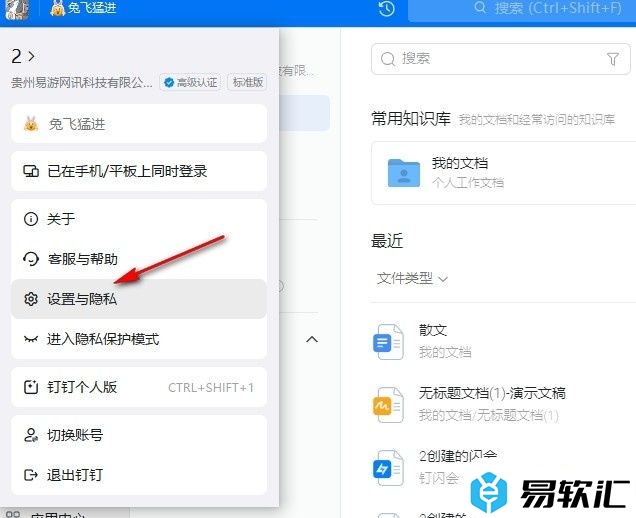Select 切换账号 menu item
The height and width of the screenshot is (518, 636).
coord(139,435)
